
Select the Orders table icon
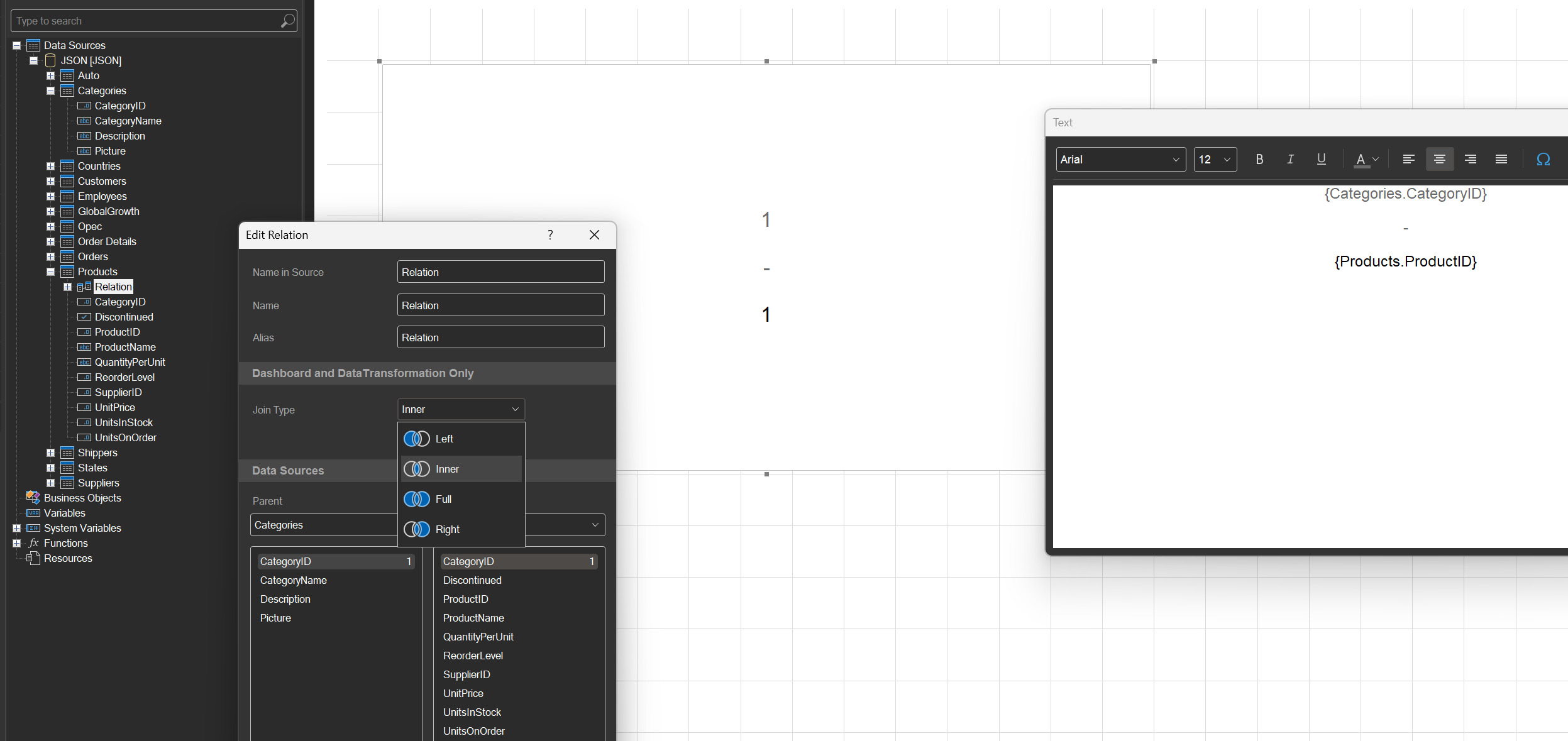(x=67, y=256)
